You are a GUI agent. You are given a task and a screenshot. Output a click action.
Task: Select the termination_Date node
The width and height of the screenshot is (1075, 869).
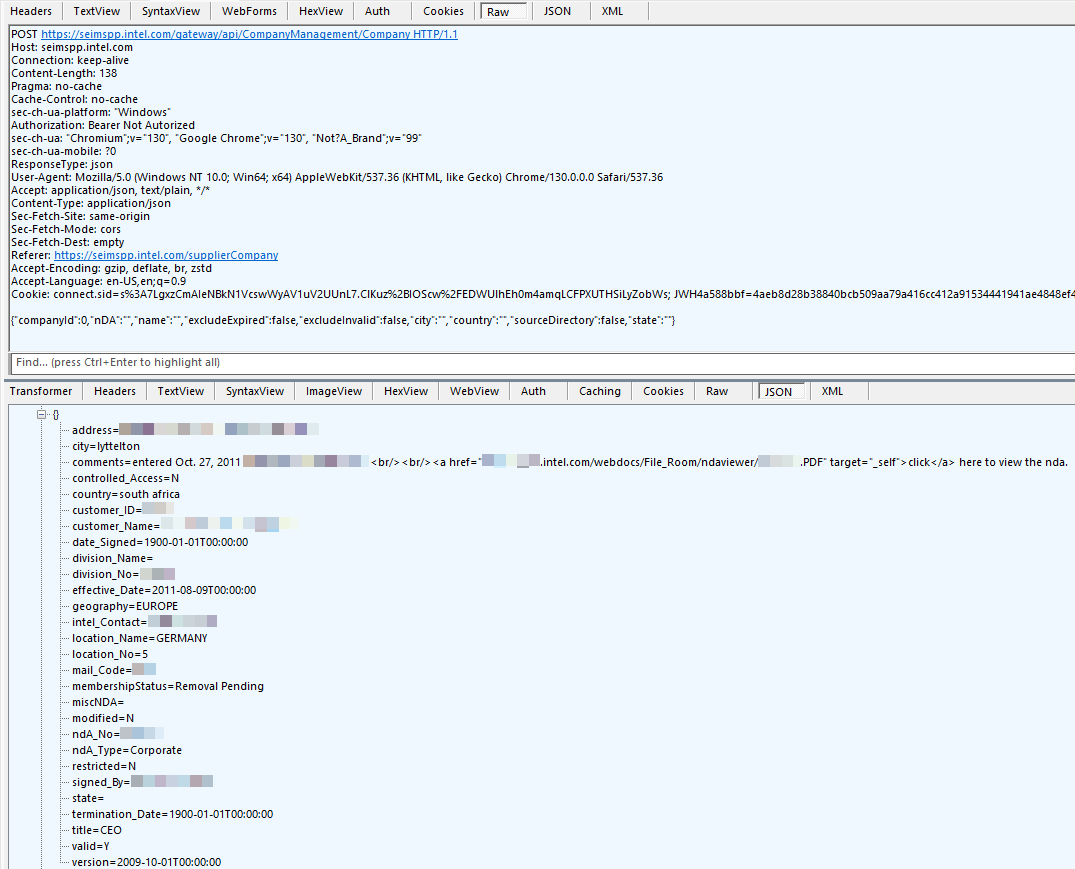172,814
